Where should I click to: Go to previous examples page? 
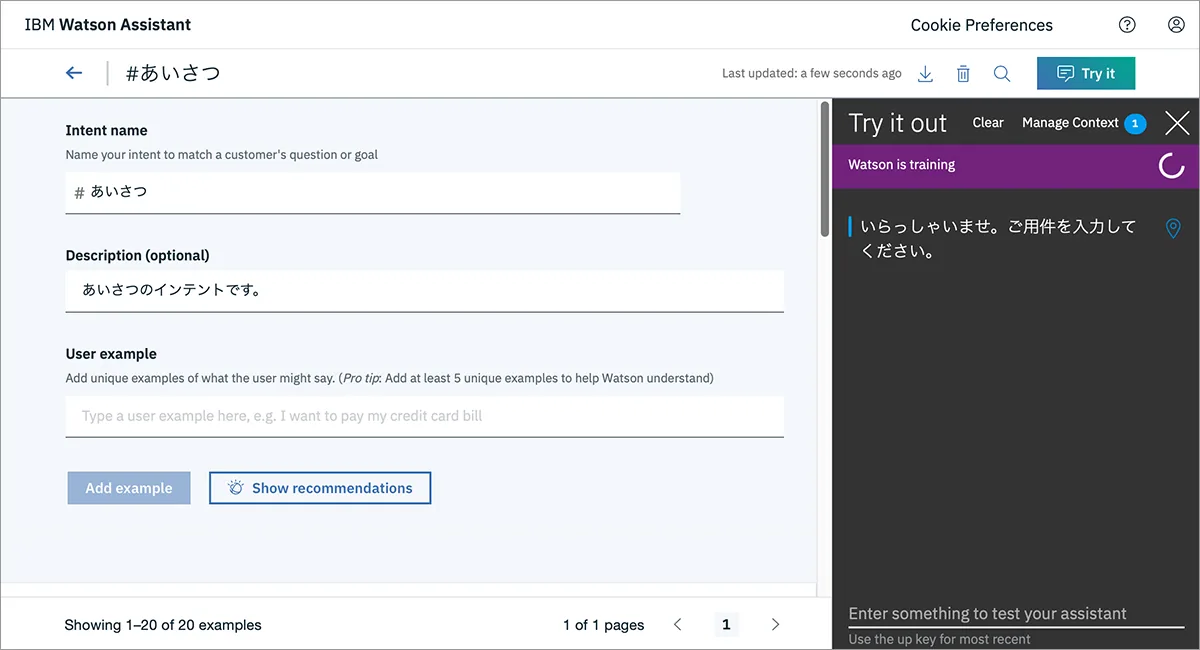click(678, 624)
